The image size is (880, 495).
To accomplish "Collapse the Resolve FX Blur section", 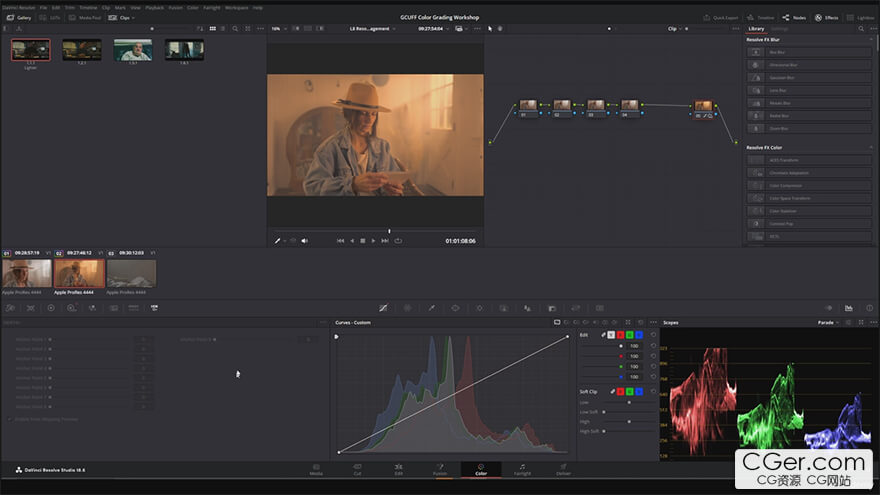I will click(871, 40).
